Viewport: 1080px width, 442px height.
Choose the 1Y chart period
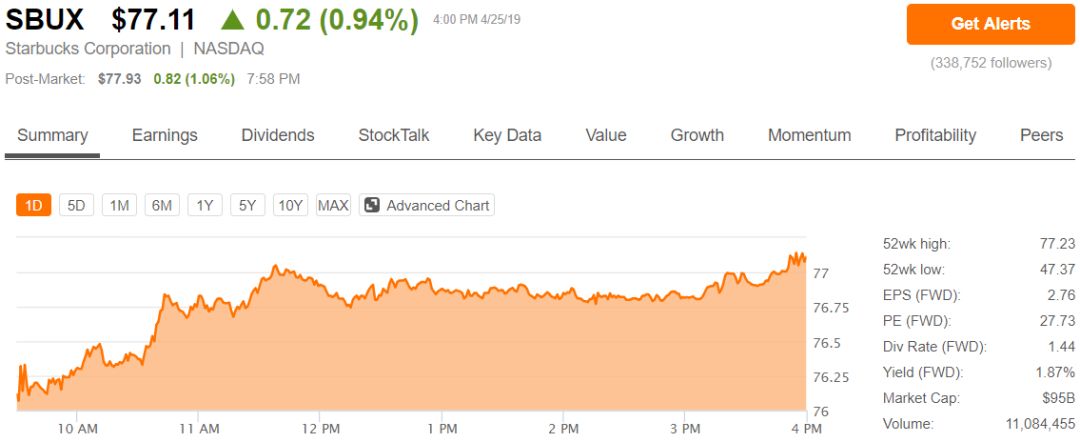pyautogui.click(x=205, y=205)
